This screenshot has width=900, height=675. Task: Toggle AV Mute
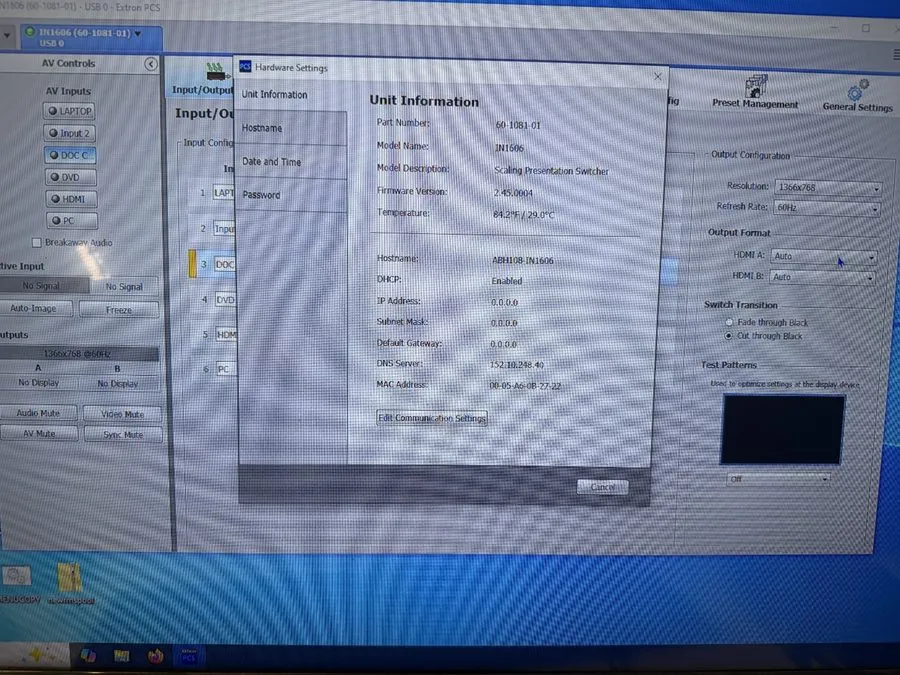pos(39,433)
